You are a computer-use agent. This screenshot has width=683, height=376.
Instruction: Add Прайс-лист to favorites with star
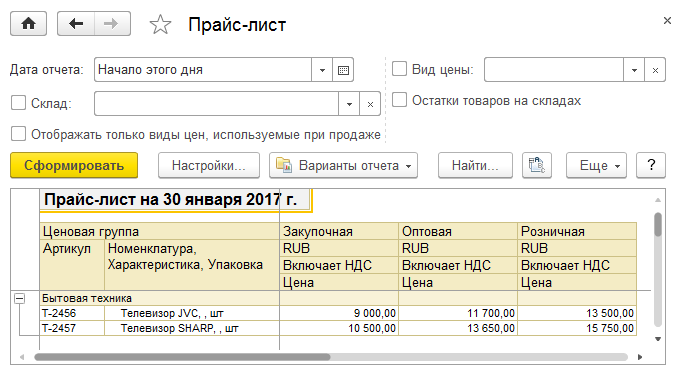pyautogui.click(x=160, y=24)
